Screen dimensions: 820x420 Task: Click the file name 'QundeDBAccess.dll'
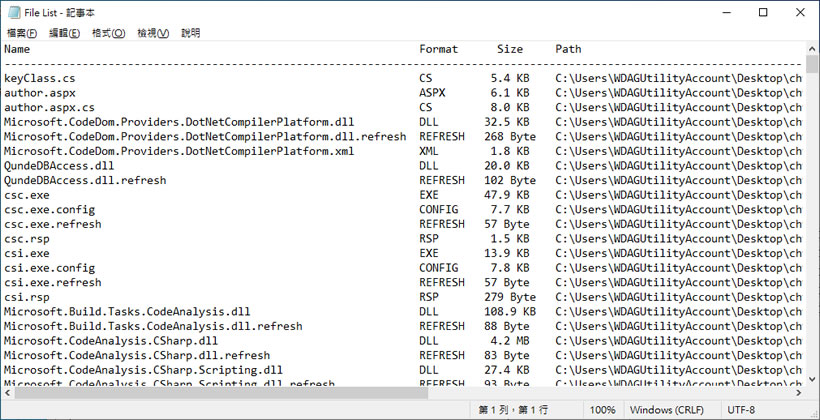(59, 166)
